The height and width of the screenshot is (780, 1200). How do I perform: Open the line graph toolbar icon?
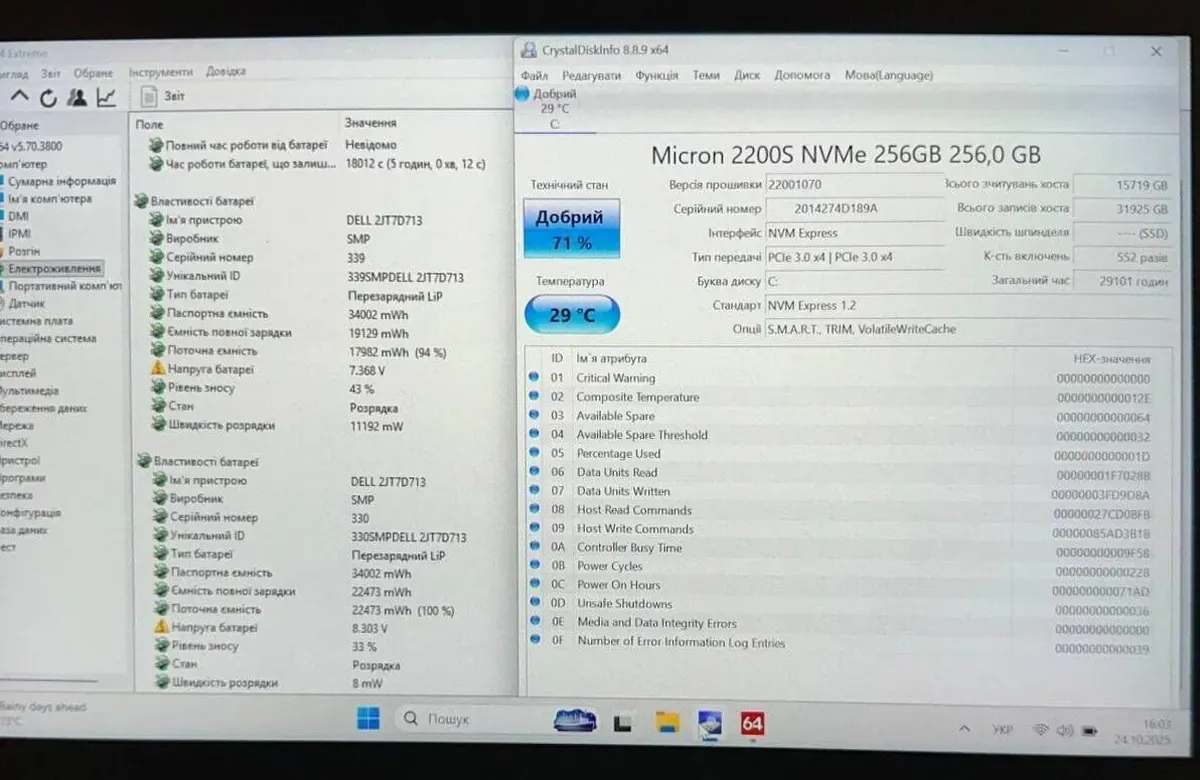[106, 97]
